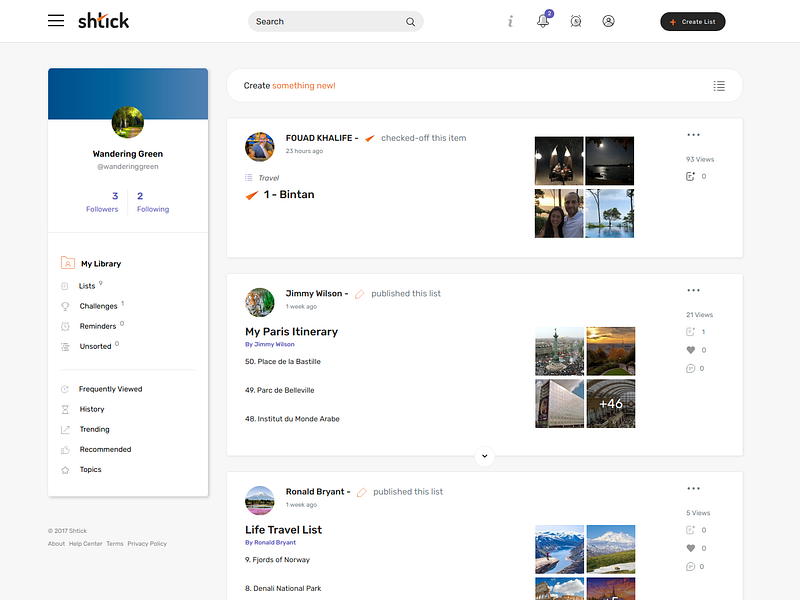Viewport: 800px width, 600px height.
Task: Click save-to-list icon on Bintan post
Action: [690, 177]
